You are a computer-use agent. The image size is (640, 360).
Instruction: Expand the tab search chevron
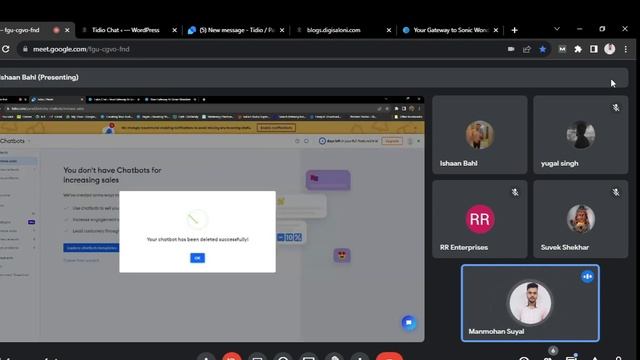tap(557, 29)
